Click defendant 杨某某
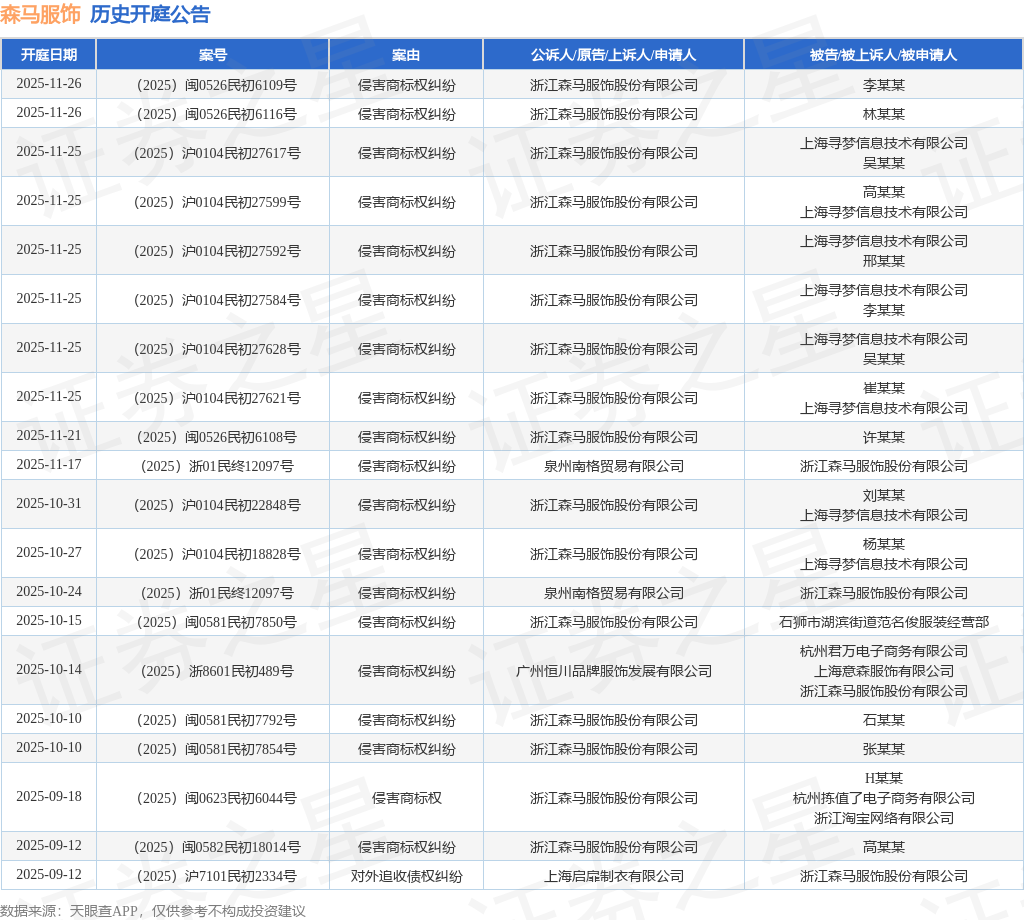Image resolution: width=1024 pixels, height=920 pixels. (x=884, y=544)
